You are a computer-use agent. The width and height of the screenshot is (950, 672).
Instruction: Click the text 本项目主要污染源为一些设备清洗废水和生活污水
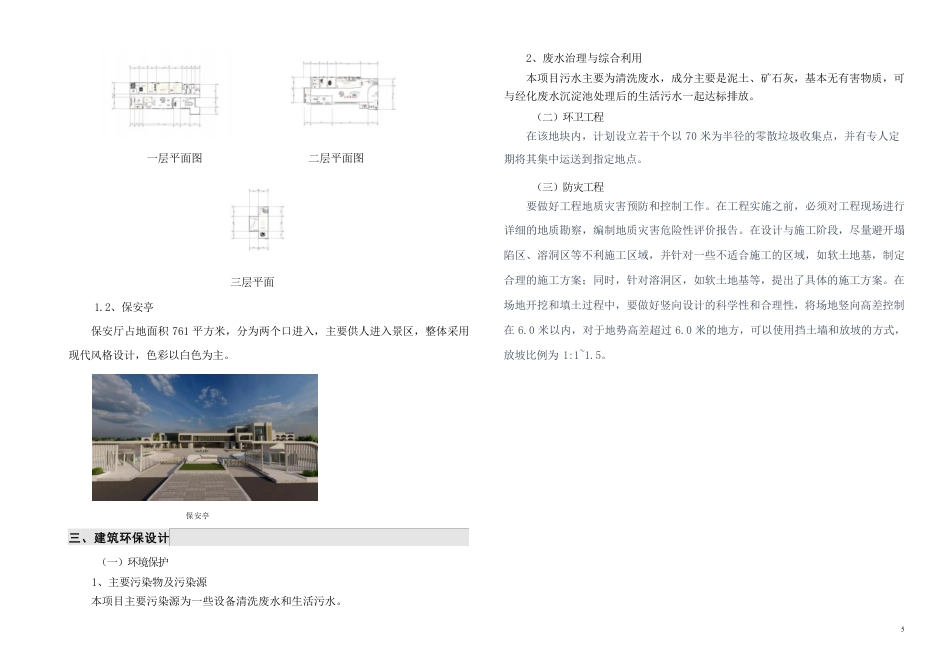pos(215,602)
